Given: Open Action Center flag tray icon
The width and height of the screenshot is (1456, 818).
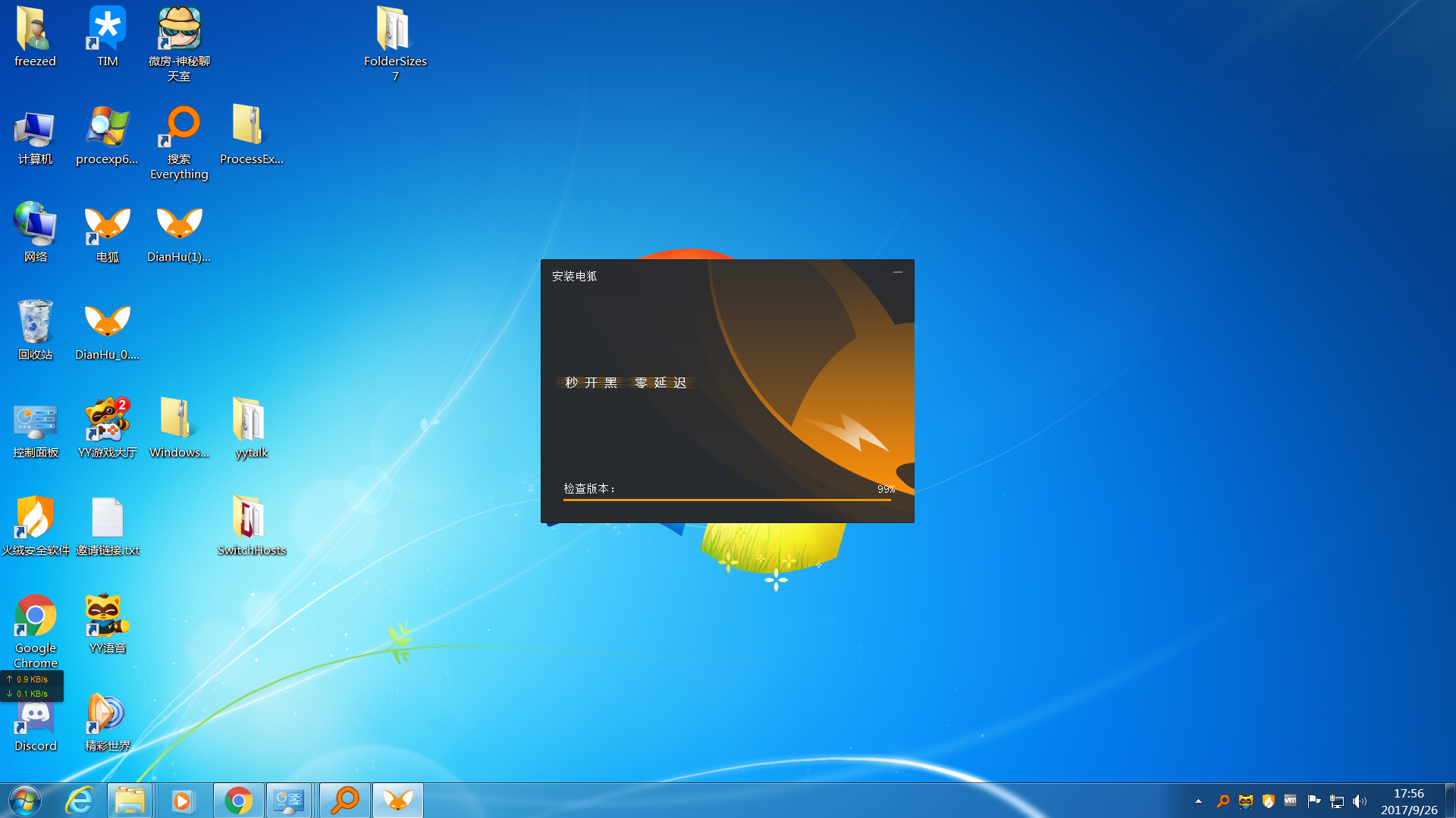Looking at the screenshot, I should pyautogui.click(x=1314, y=801).
